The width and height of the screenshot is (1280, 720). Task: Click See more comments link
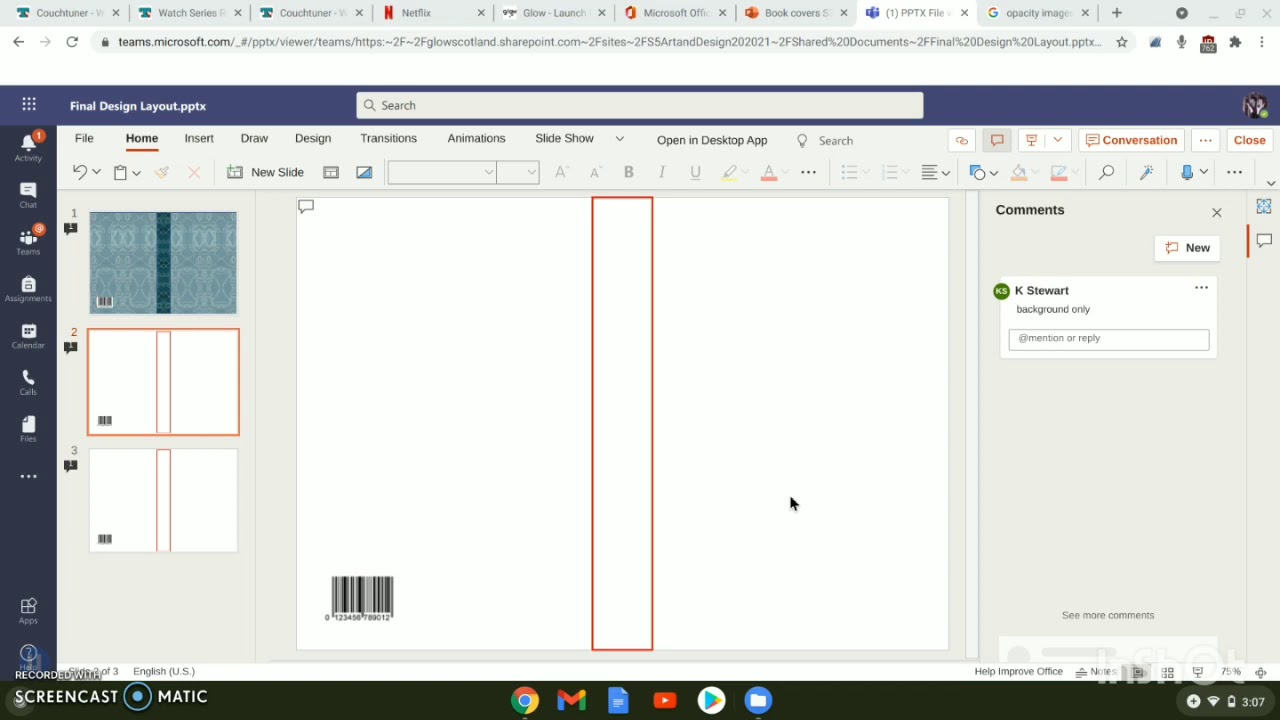[1108, 615]
